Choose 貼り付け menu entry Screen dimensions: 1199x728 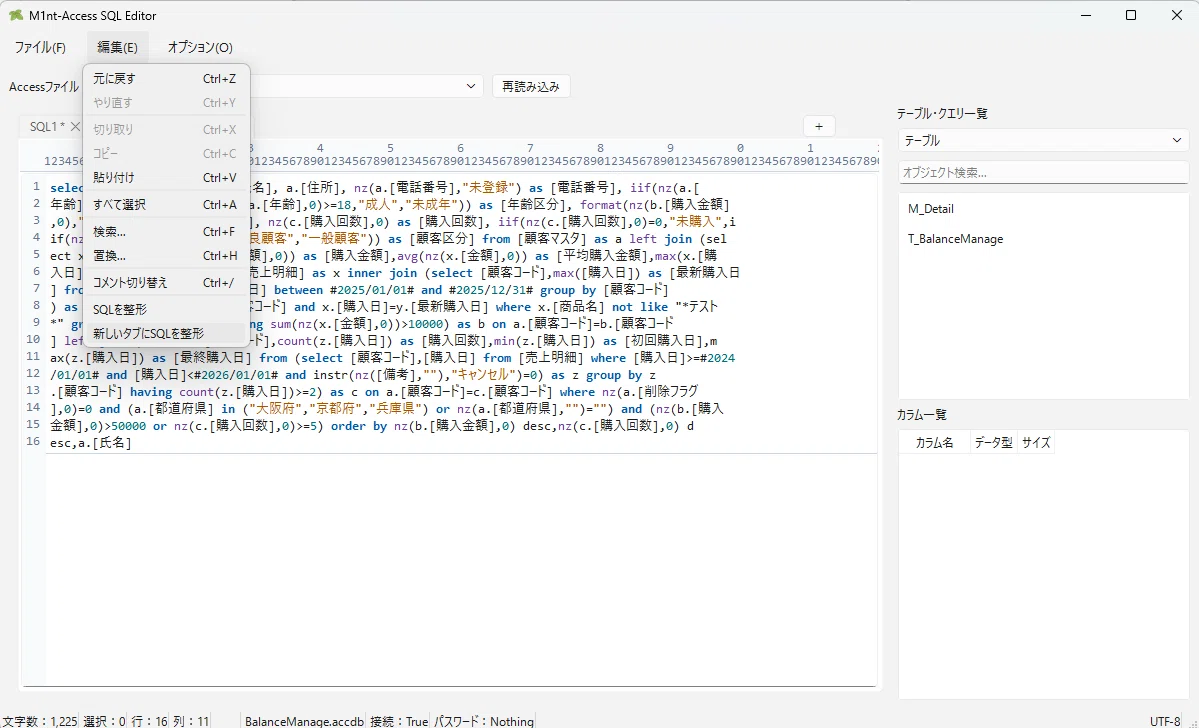[166, 177]
